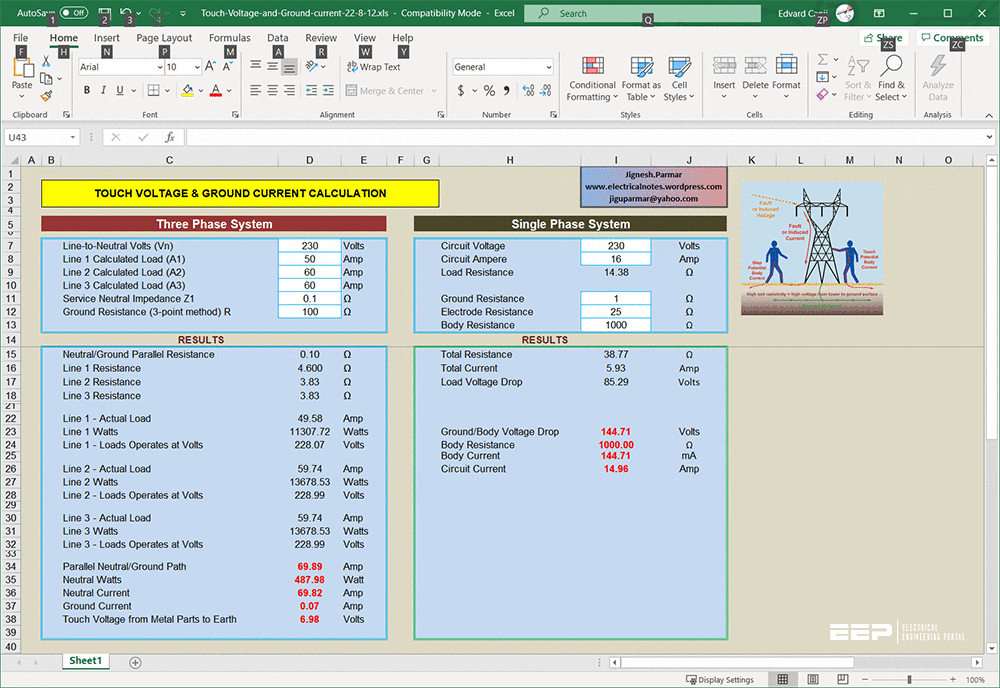The image size is (1000, 688).
Task: Open the File tab
Action: pos(20,38)
